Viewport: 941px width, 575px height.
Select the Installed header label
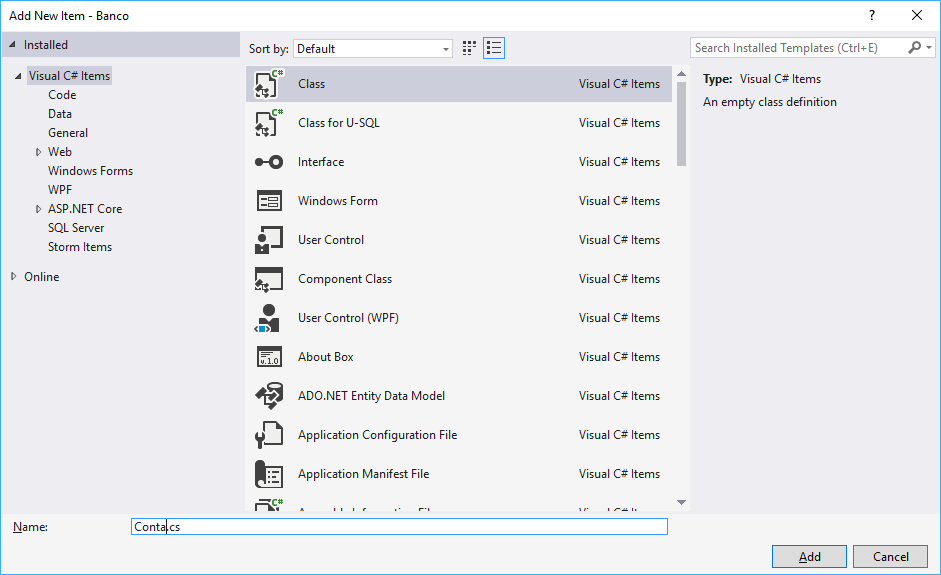tap(46, 44)
